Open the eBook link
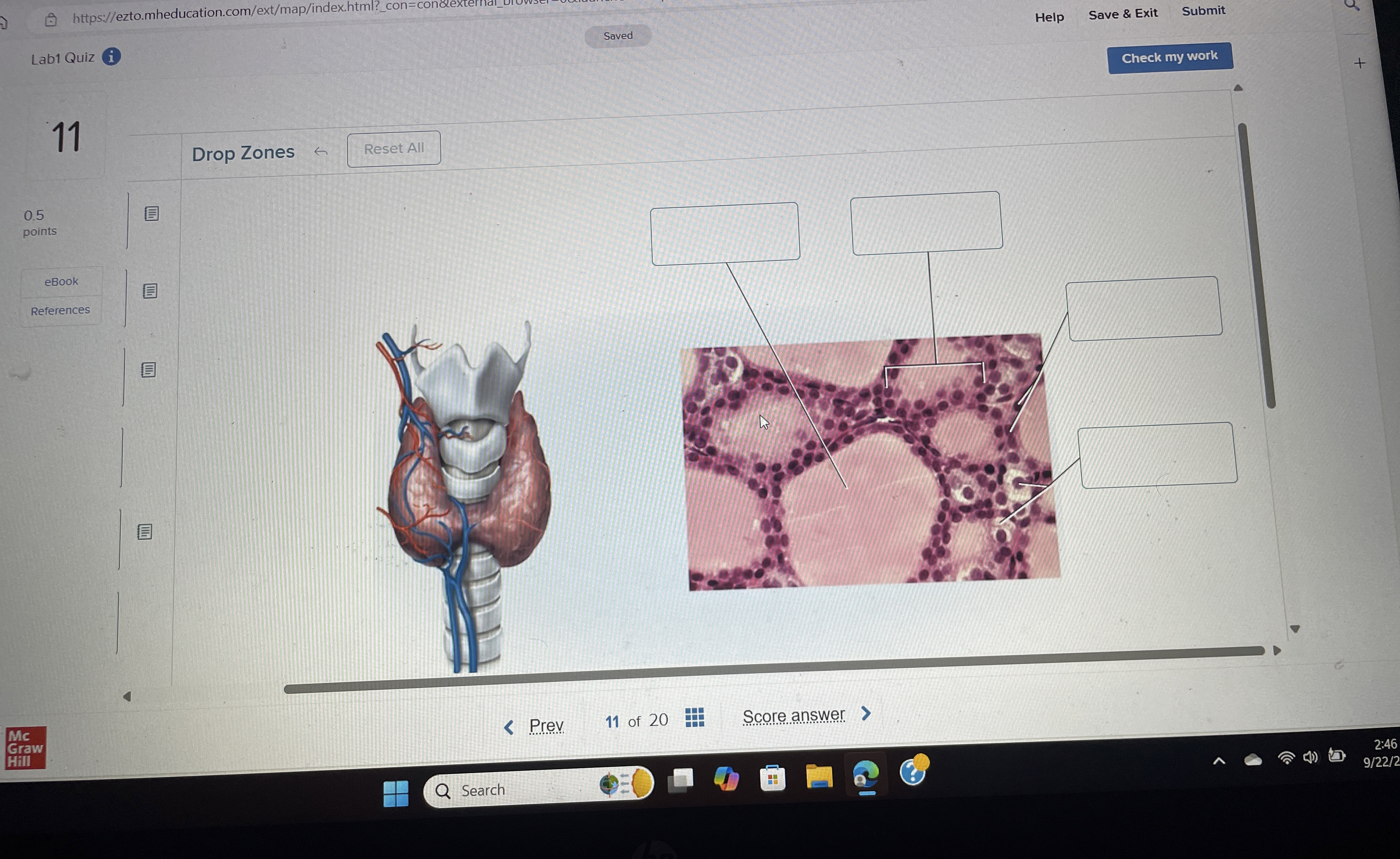The width and height of the screenshot is (1400, 859). tap(61, 281)
